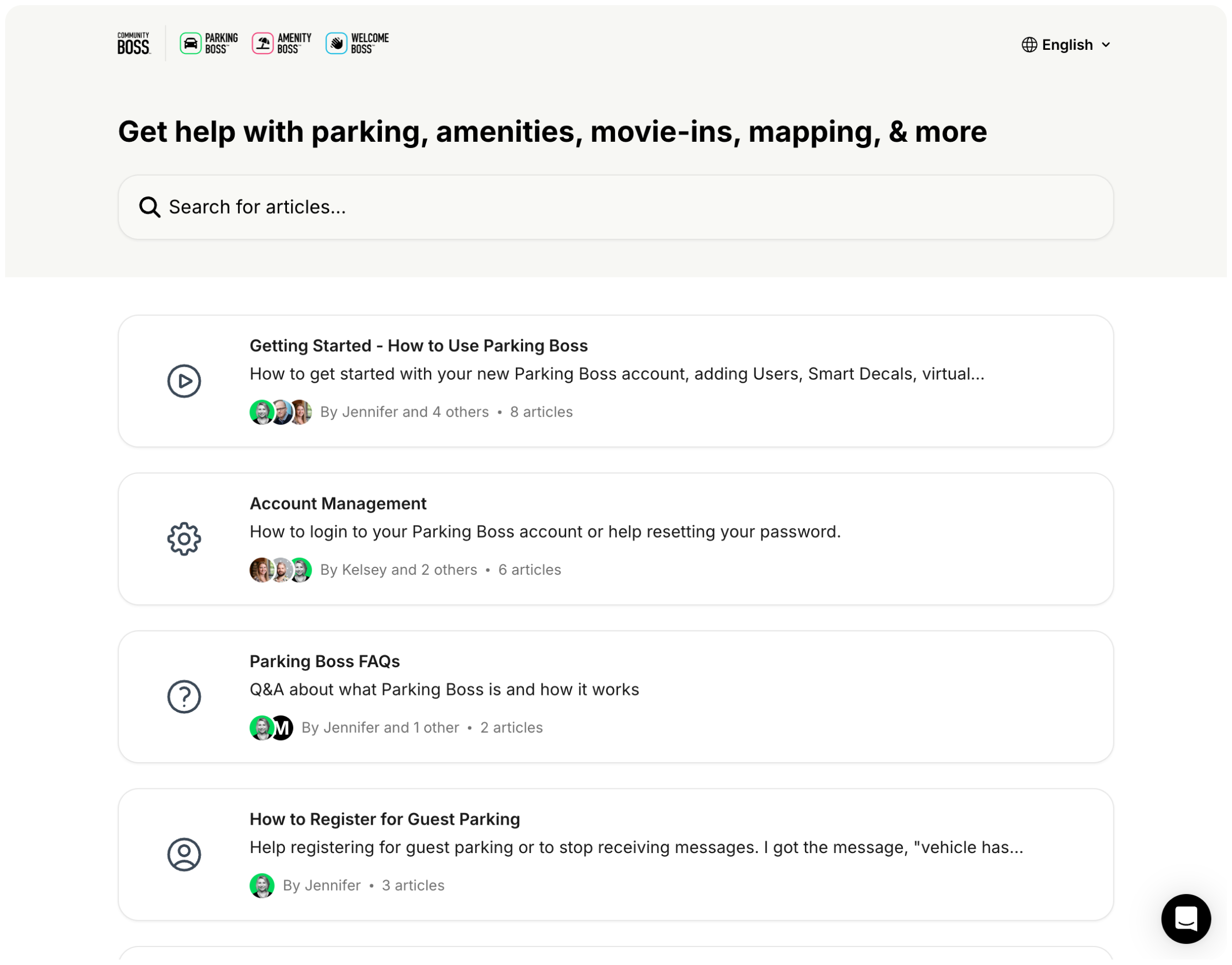This screenshot has height=965, width=1232.
Task: Open the chat messenger bubble
Action: [1185, 918]
